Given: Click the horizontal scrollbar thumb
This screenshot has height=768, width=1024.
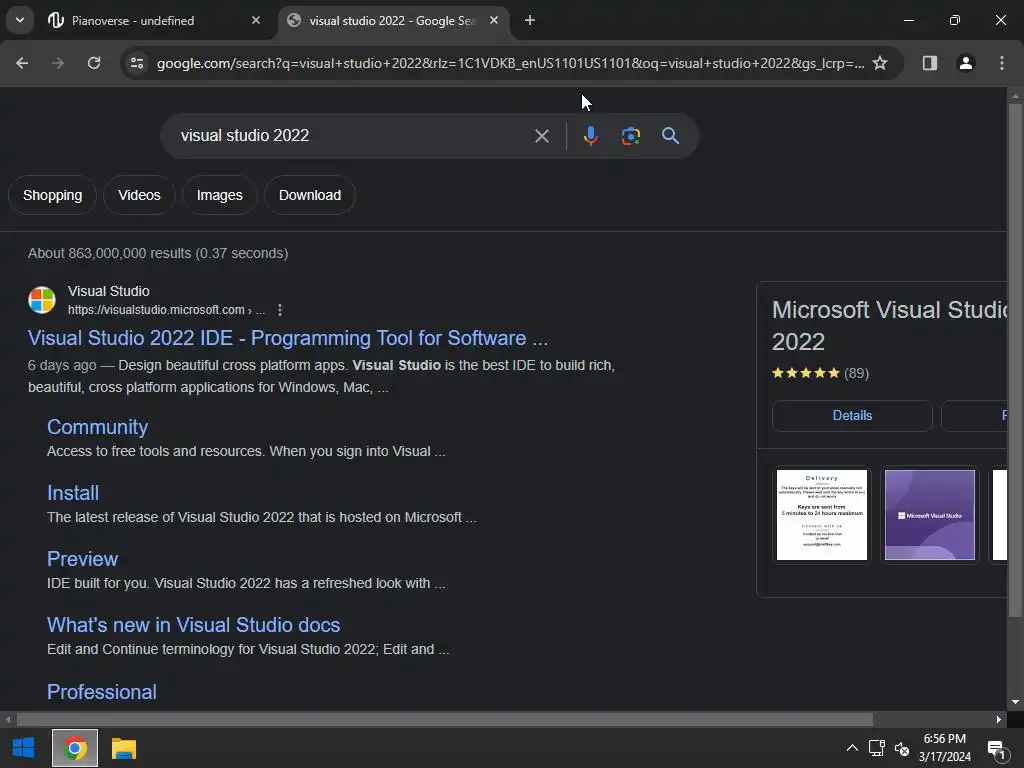Looking at the screenshot, I should coord(444,720).
